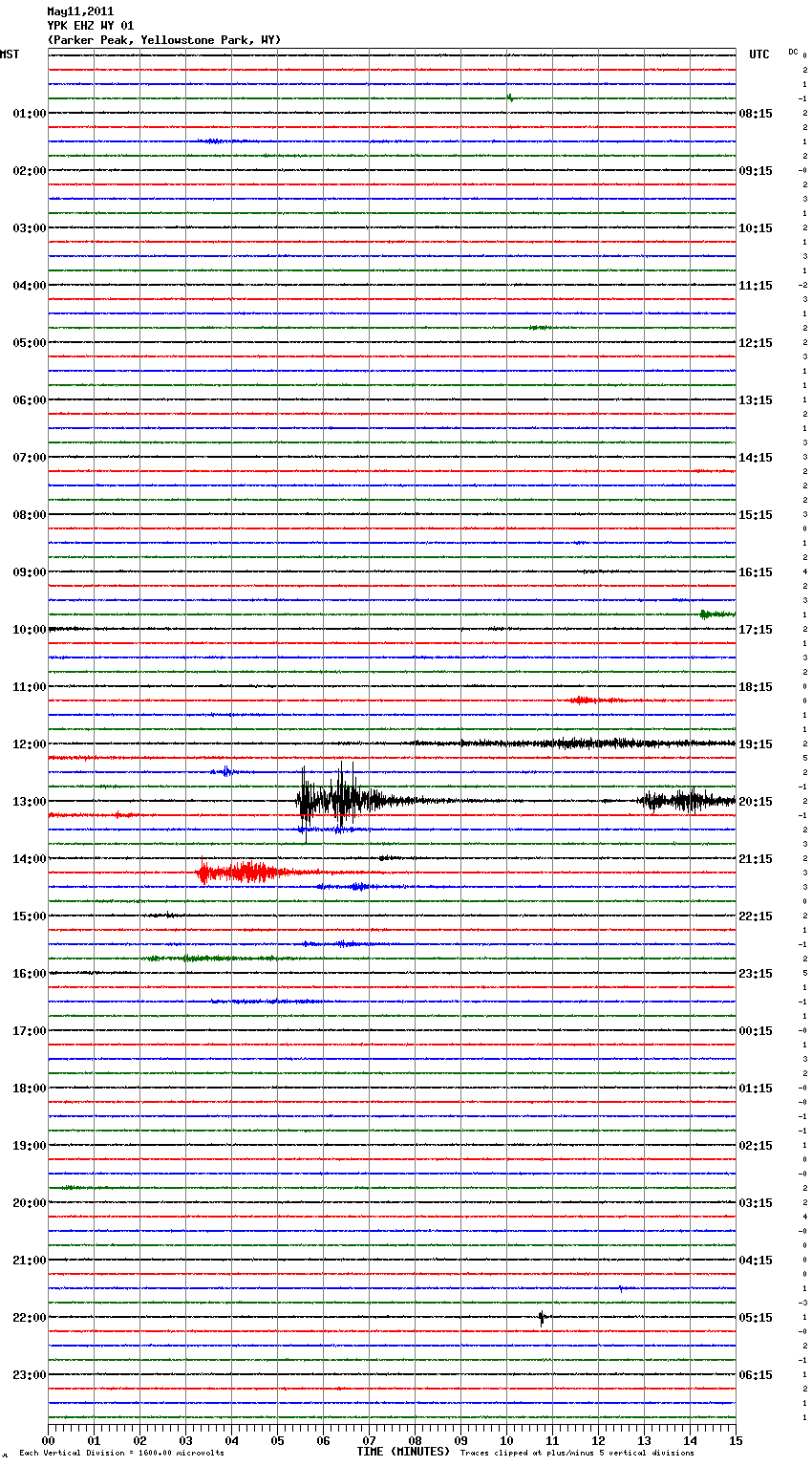Screen dimensions: 812x1466
Task: Select minute tick 03 on bottom axis
Action: [185, 1440]
